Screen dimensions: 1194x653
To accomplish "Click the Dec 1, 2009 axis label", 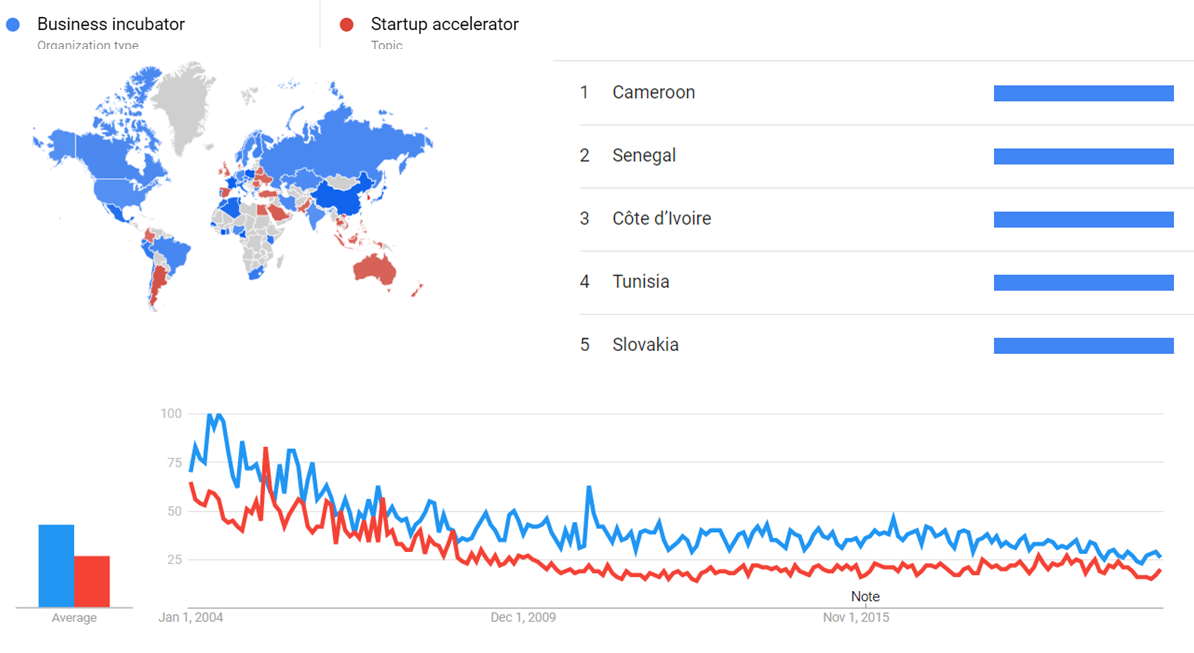I will tap(523, 618).
